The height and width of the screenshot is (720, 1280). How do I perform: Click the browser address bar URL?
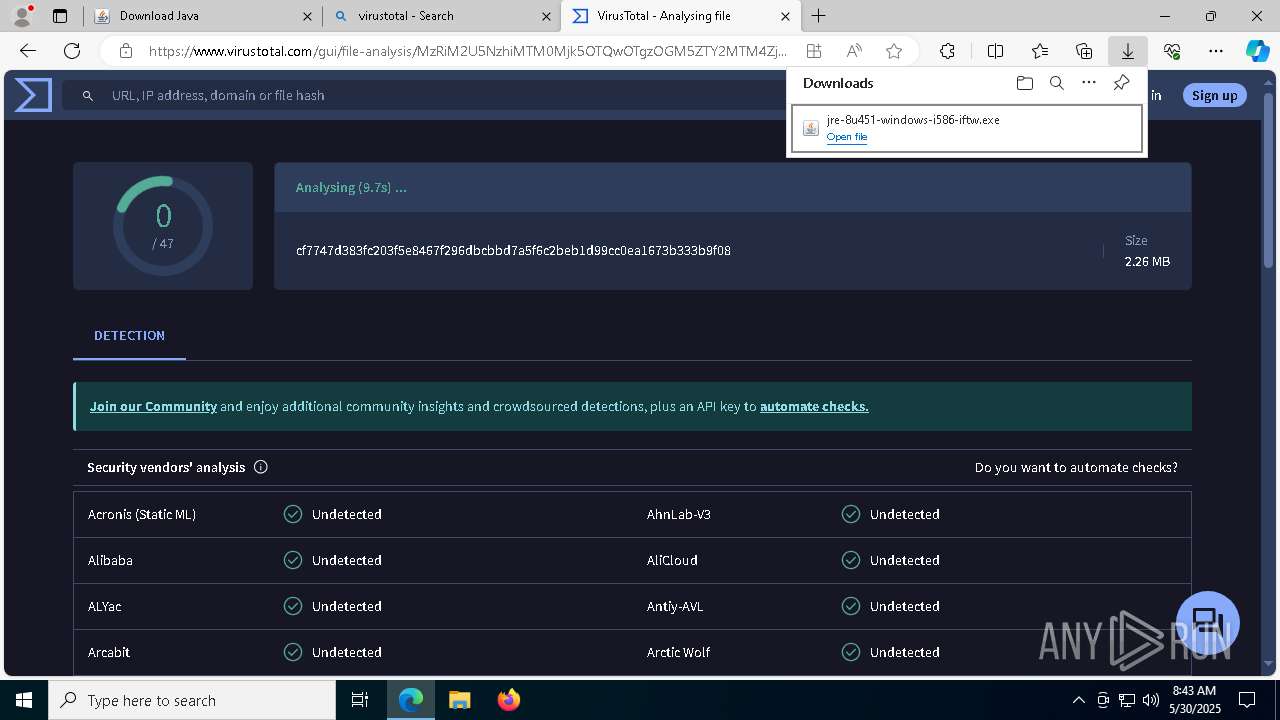click(467, 51)
